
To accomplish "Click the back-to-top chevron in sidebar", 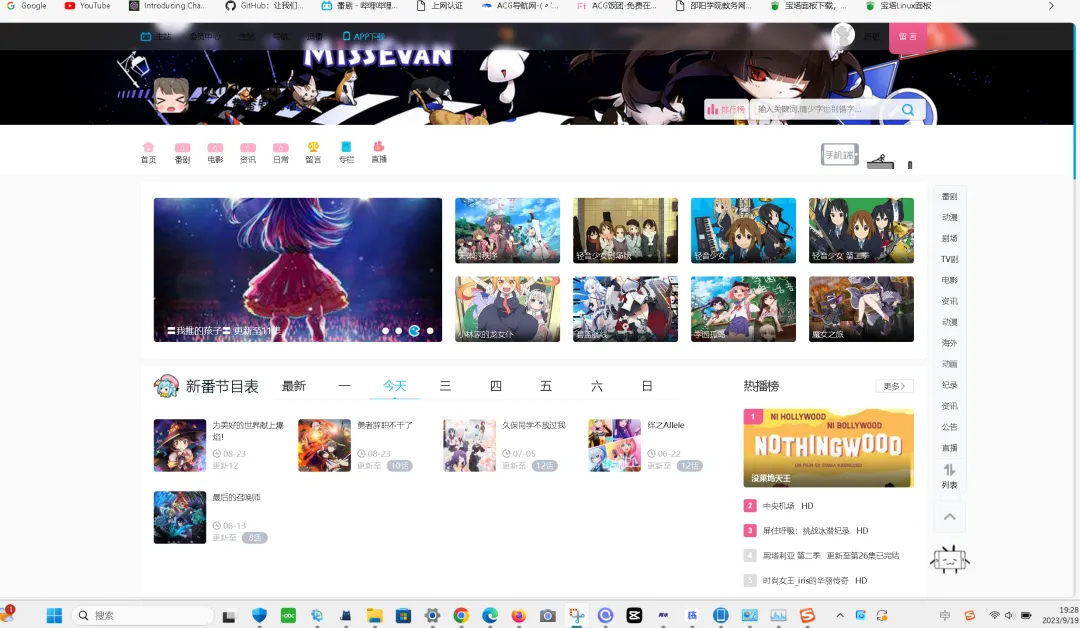I will (949, 516).
